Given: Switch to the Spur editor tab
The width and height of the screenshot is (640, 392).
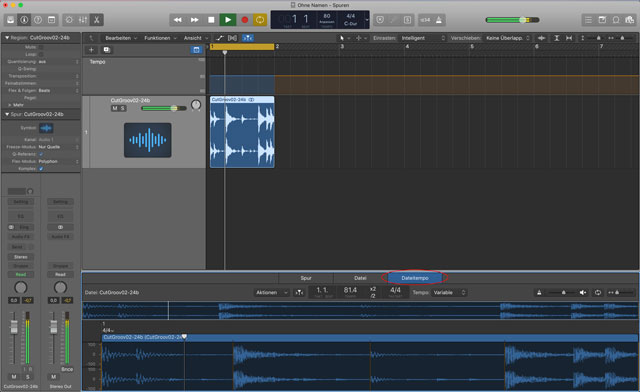Looking at the screenshot, I should [306, 278].
